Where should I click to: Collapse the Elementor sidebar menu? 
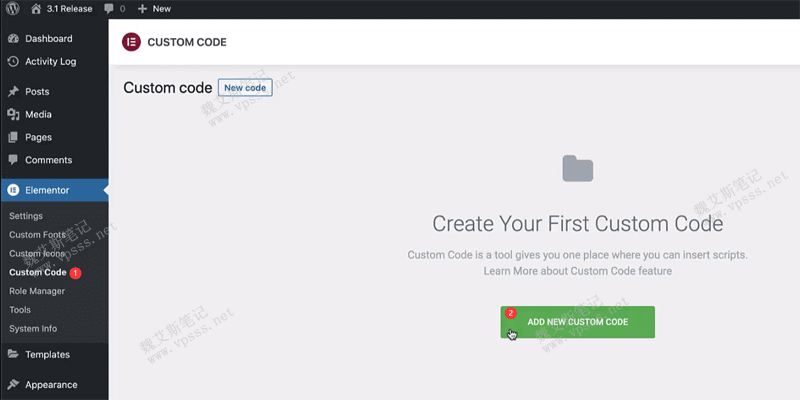point(47,189)
